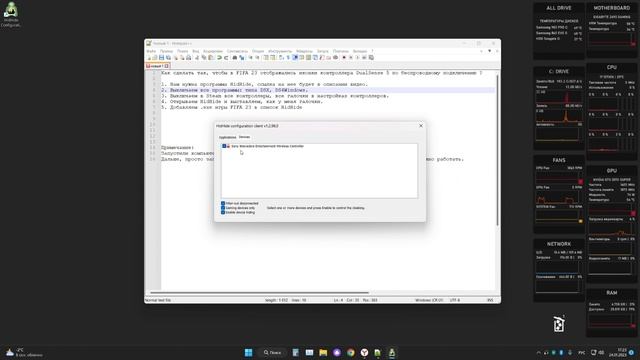640x360 pixels.
Task: Open Notepad++ Макросы menu
Action: pos(304,51)
